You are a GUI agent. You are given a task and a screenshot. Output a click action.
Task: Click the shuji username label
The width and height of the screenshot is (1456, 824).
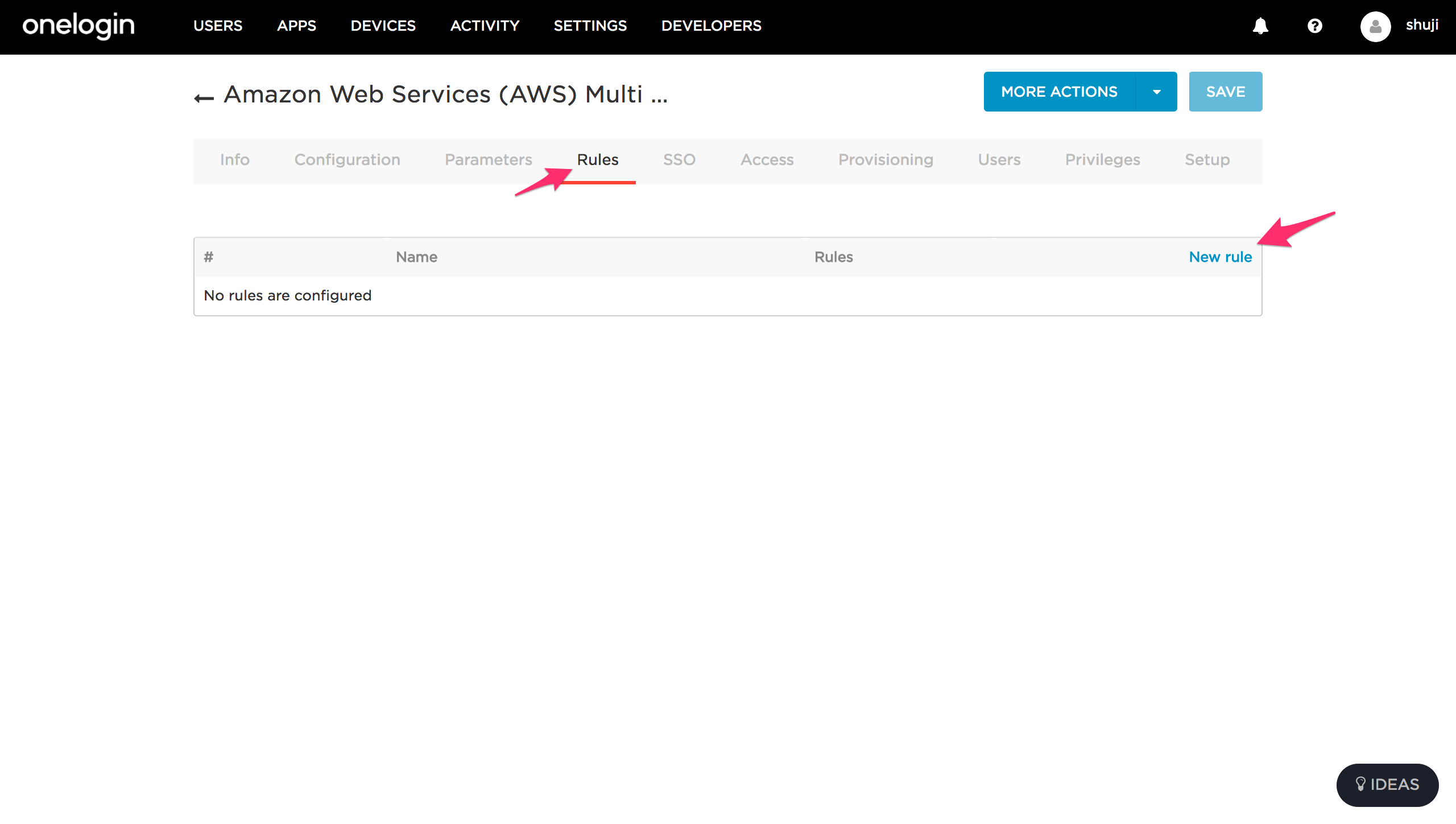[1422, 25]
